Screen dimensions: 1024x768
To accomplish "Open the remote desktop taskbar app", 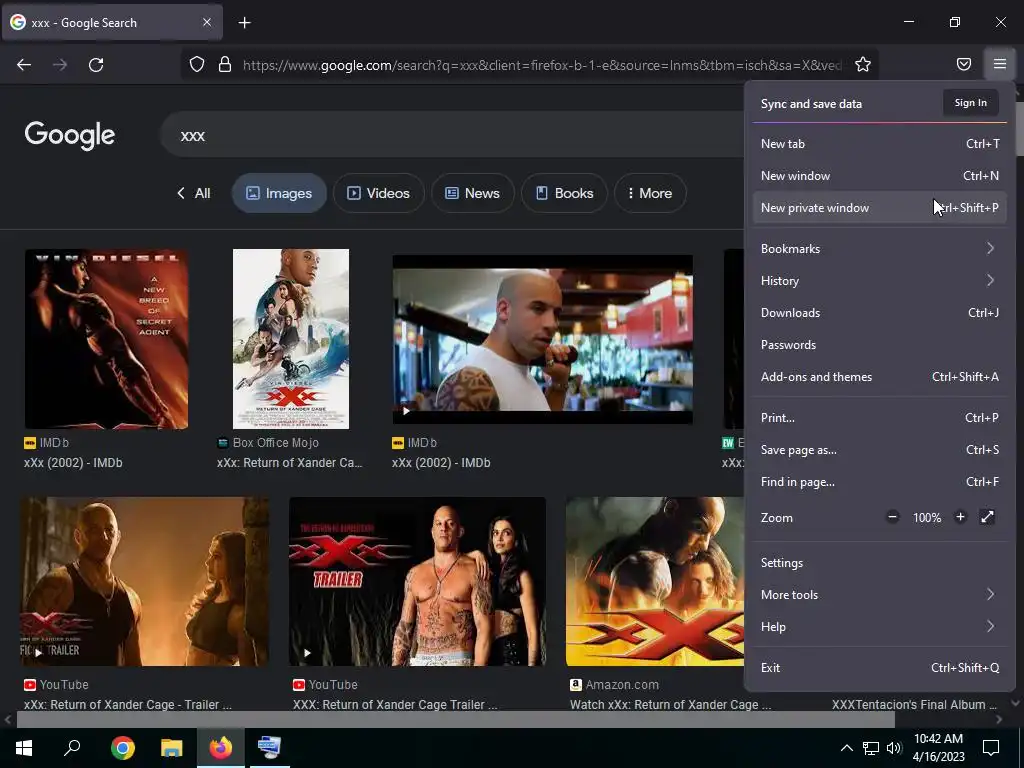I will (x=269, y=748).
